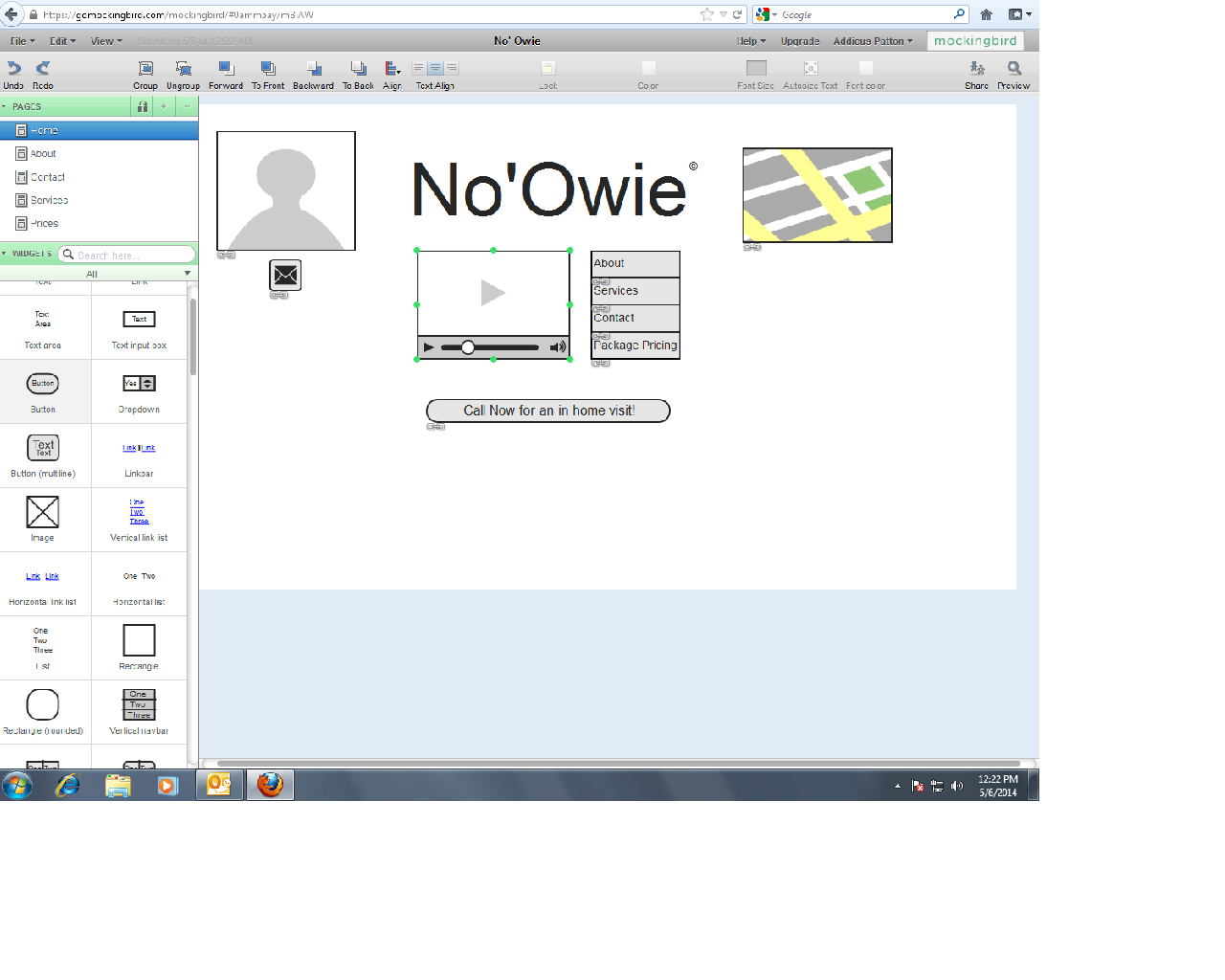Screen dimensions: 1225x980
Task: Redo the last action
Action: (x=43, y=75)
